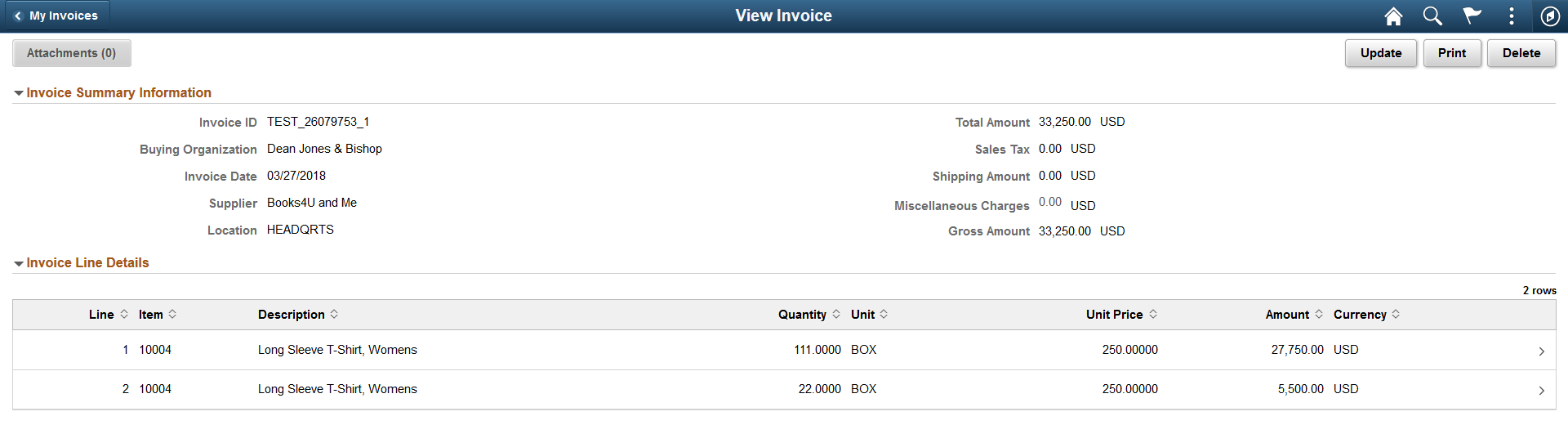
Task: Sort by Item column arrows
Action: [x=172, y=314]
